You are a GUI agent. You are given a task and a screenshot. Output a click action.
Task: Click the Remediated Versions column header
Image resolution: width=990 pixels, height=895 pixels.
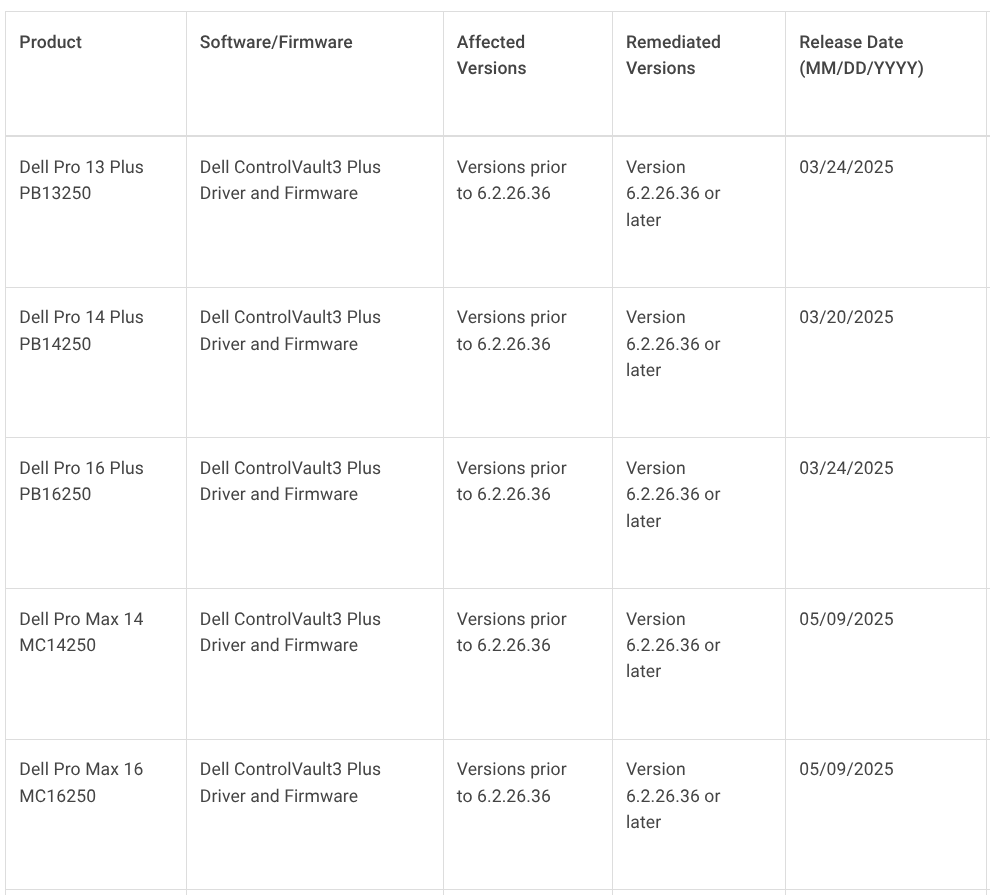[673, 55]
